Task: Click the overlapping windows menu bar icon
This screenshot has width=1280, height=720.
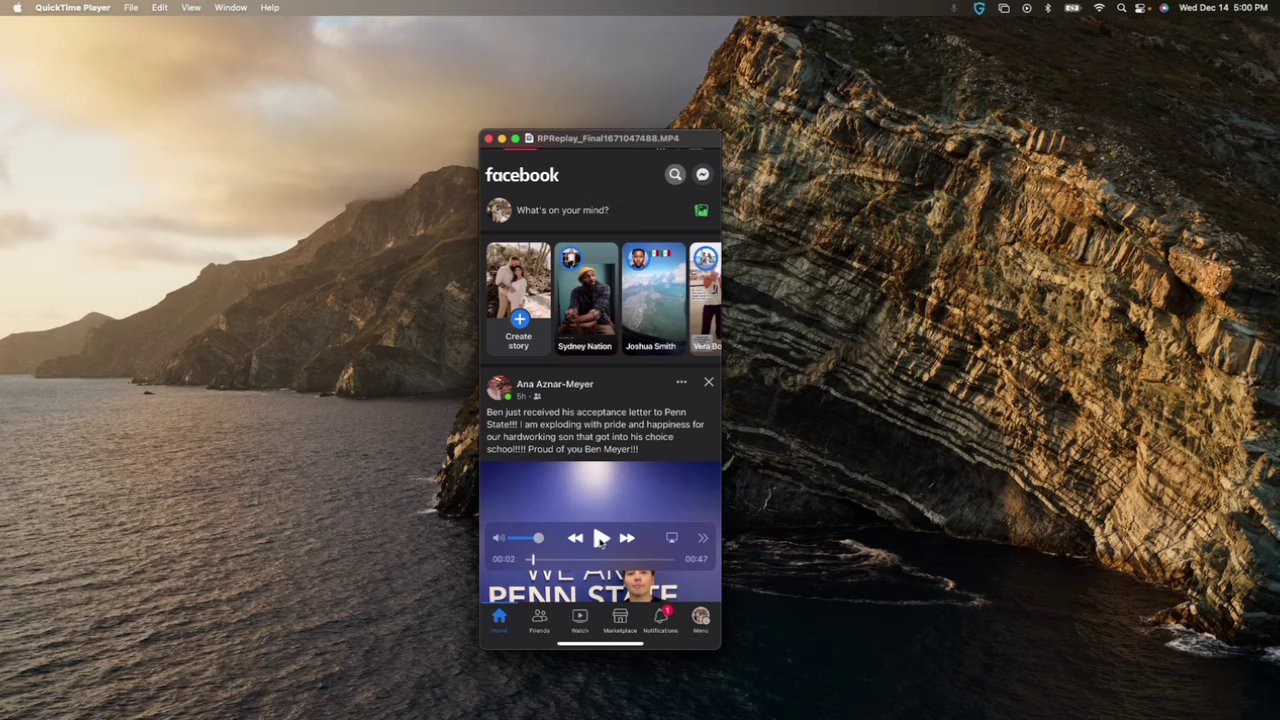Action: click(x=1003, y=8)
